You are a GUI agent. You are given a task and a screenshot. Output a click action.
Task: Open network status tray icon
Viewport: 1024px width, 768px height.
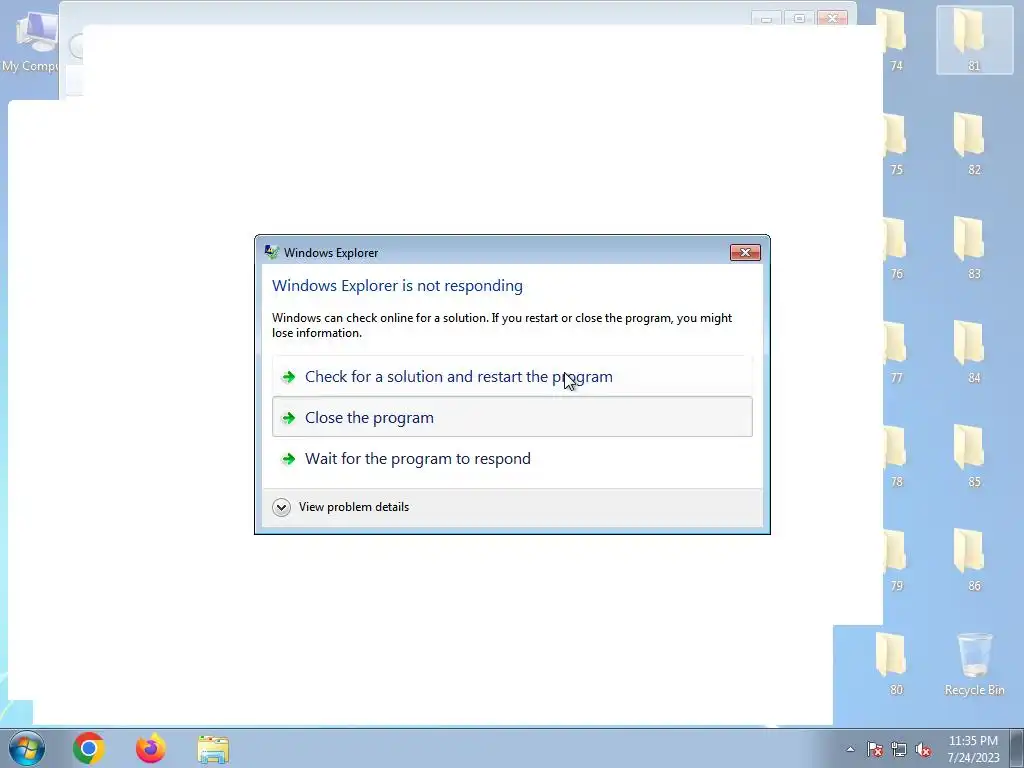click(x=899, y=749)
